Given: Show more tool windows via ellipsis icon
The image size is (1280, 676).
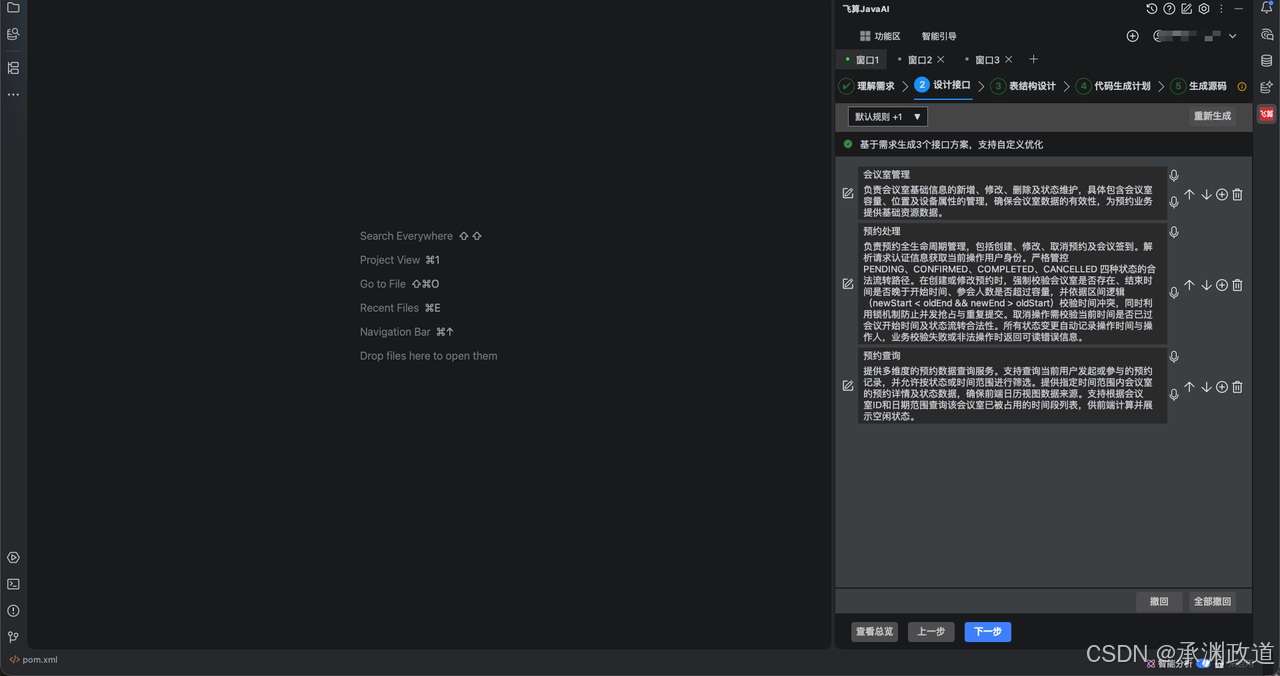Looking at the screenshot, I should (13, 94).
